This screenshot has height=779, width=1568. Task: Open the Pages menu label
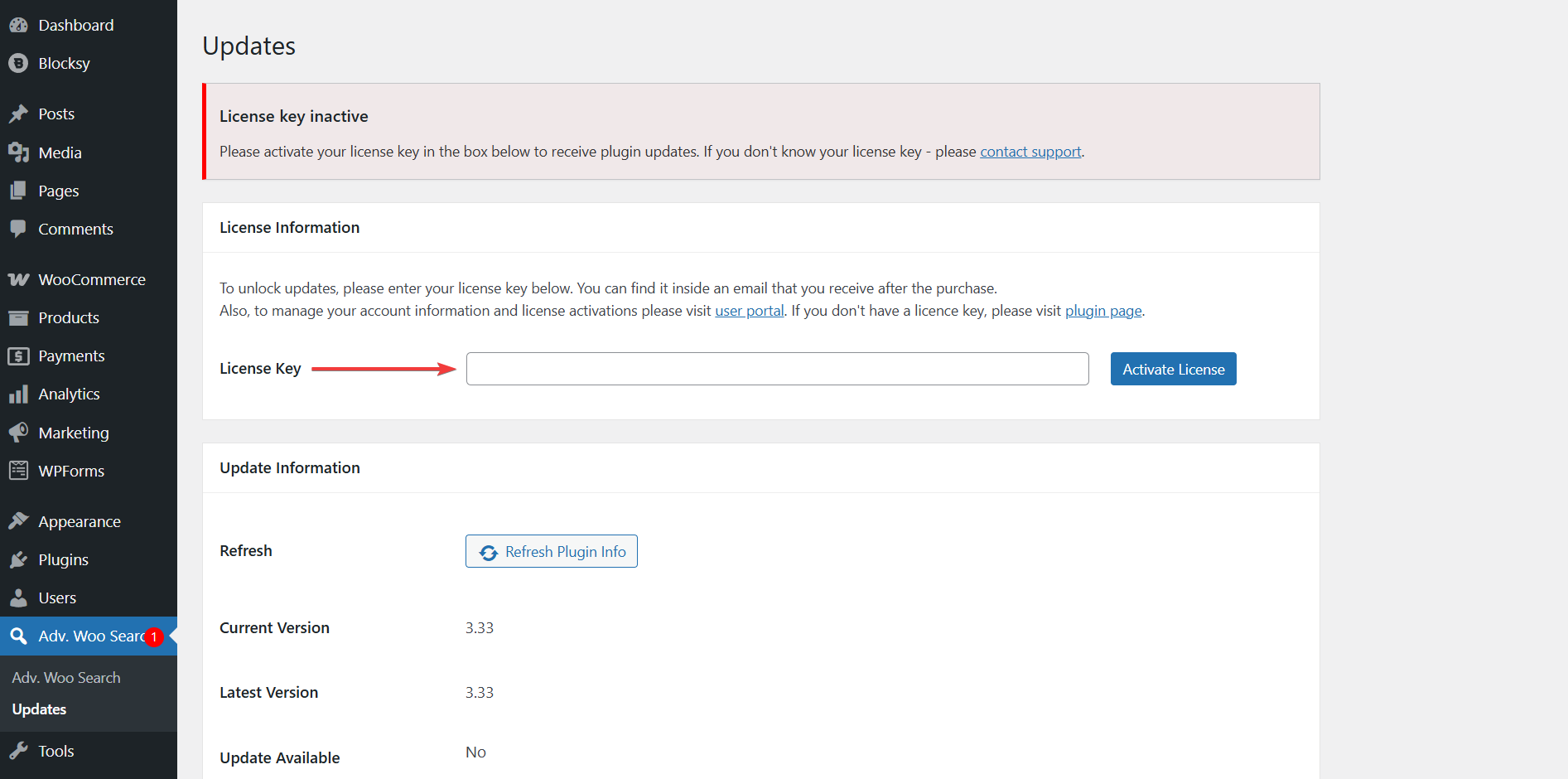59,191
